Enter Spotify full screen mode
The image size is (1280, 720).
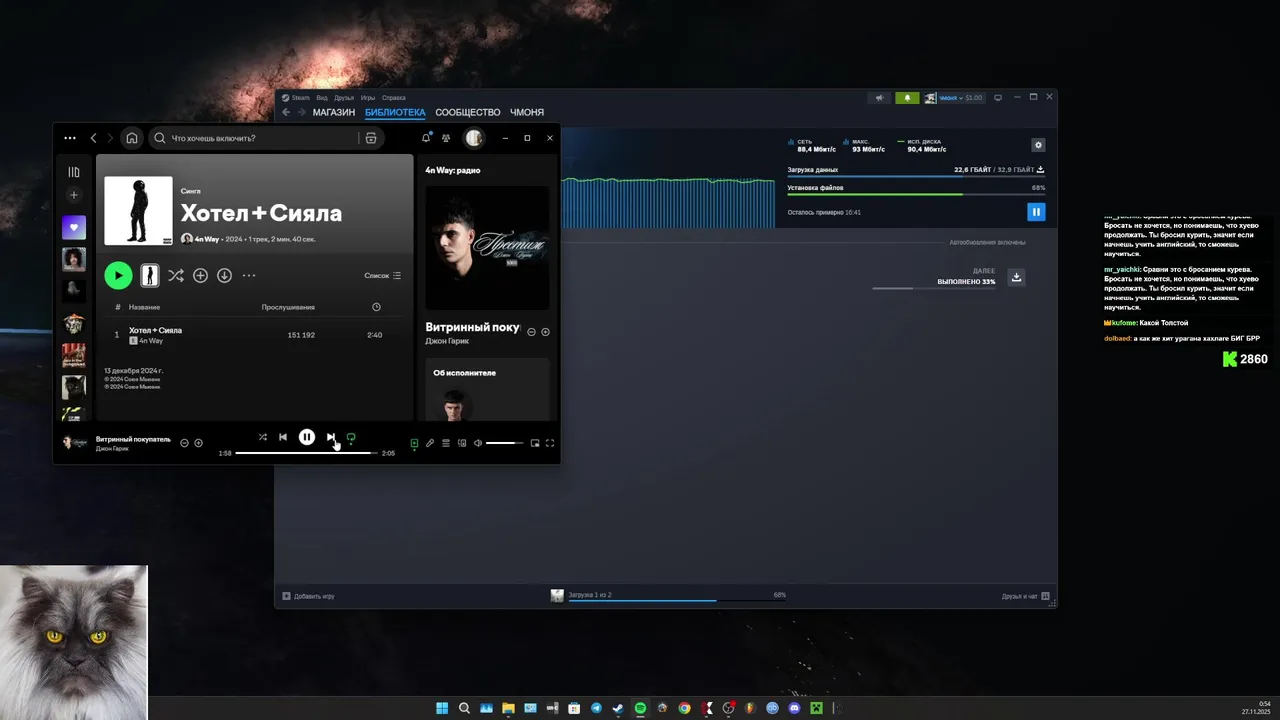(x=550, y=443)
